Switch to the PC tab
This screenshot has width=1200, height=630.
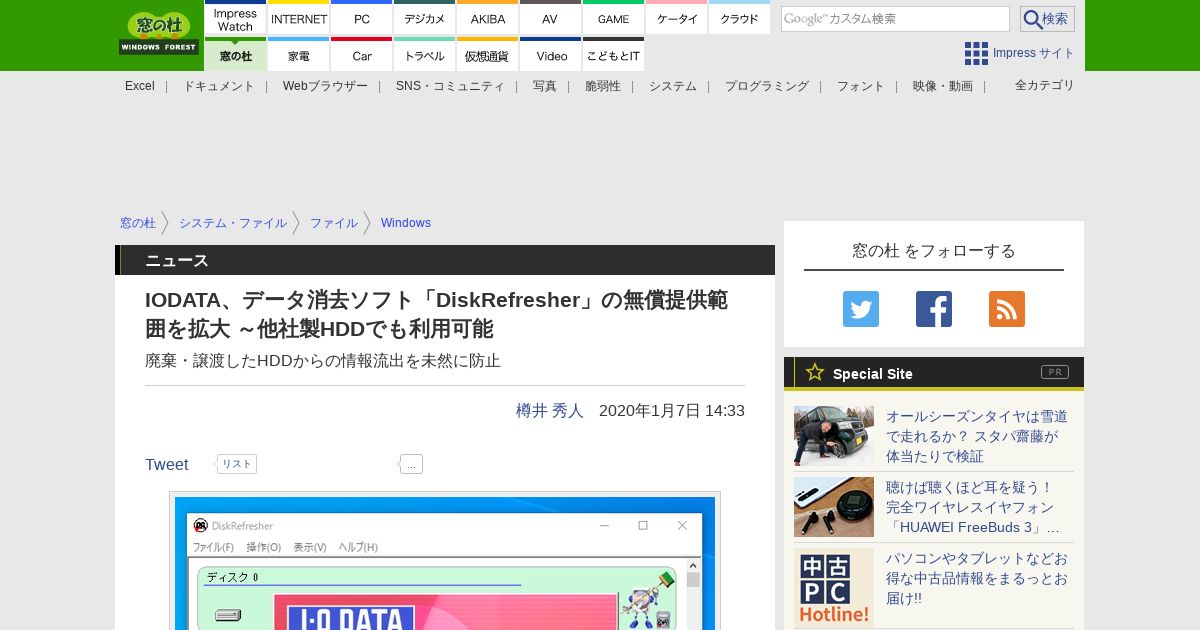(362, 19)
